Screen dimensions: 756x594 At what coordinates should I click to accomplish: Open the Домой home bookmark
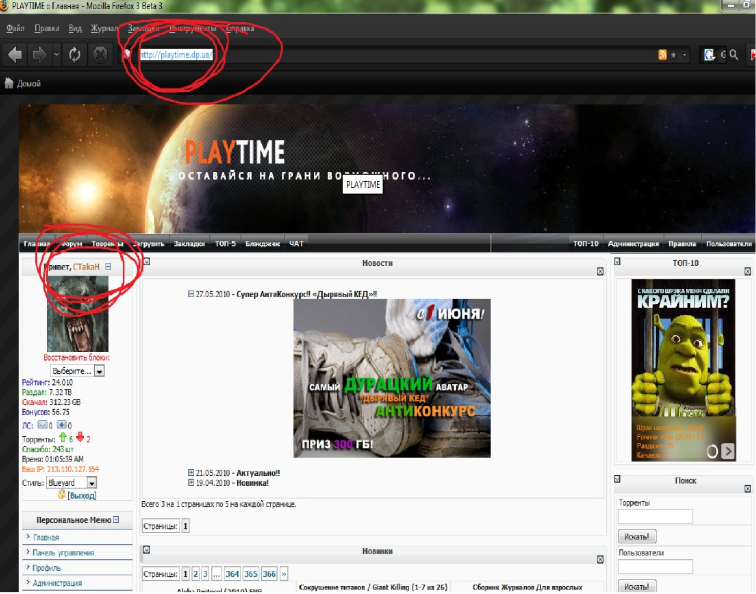tap(23, 83)
